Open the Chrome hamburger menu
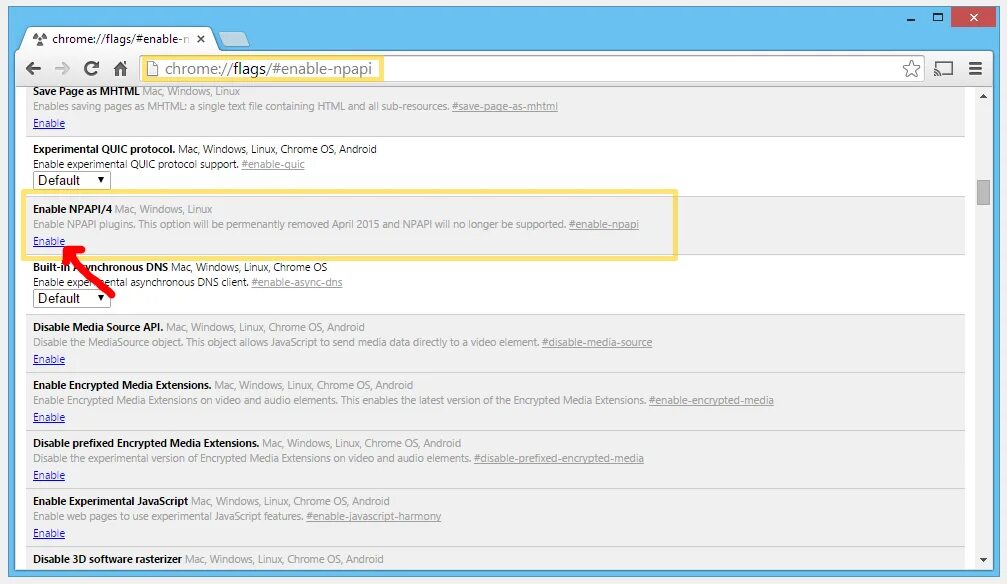 [975, 68]
